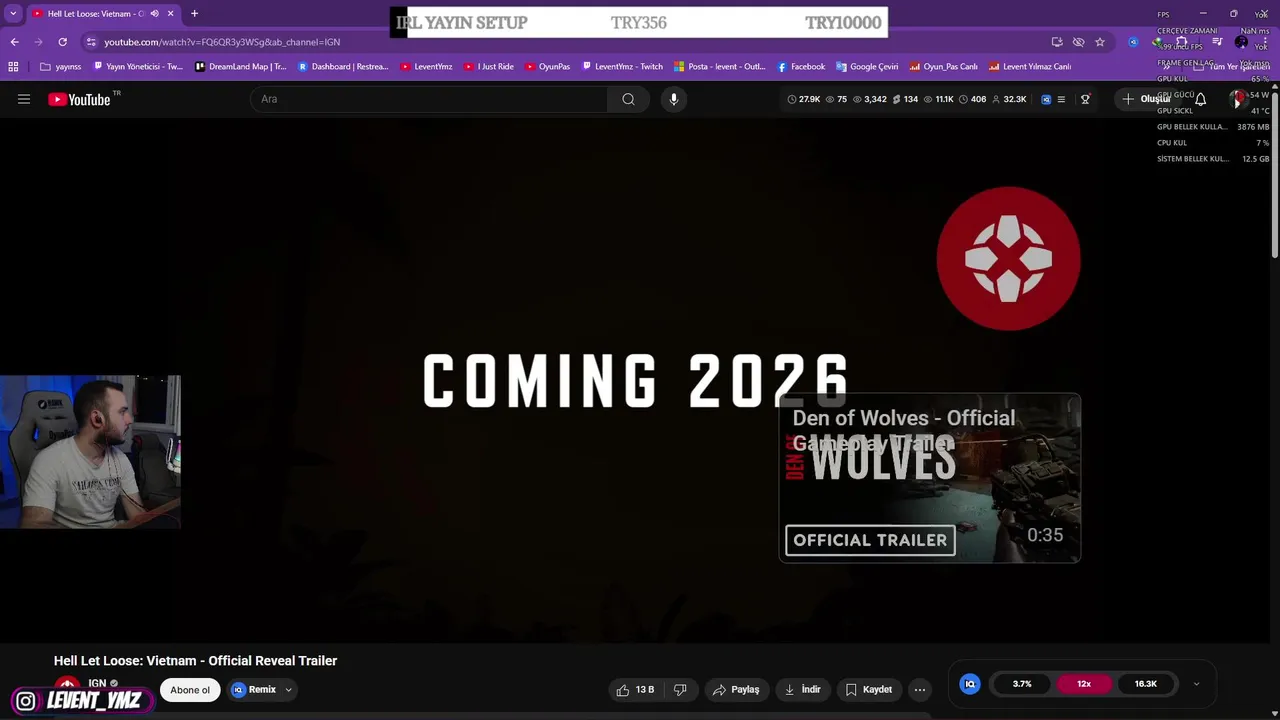Click the 27.9K stat in vidIQ bar
Image resolution: width=1280 pixels, height=720 pixels.
pyautogui.click(x=804, y=99)
